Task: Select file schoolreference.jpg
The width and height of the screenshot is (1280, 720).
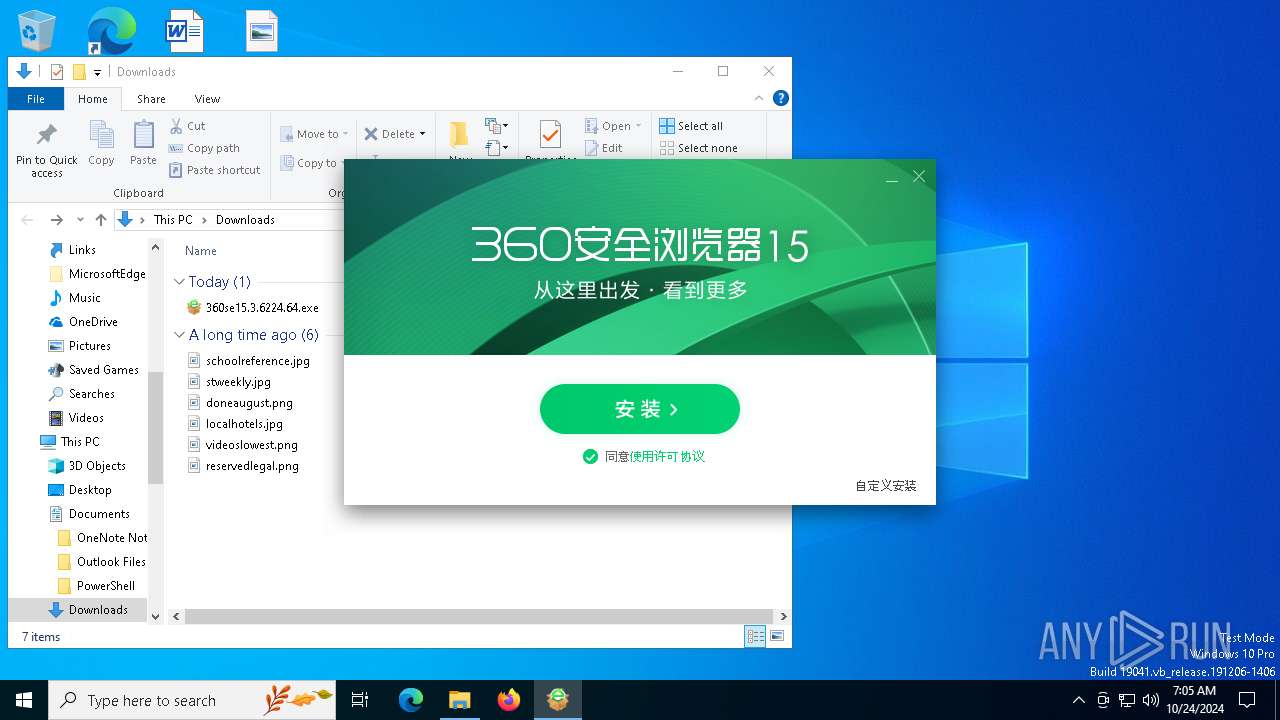Action: click(249, 361)
